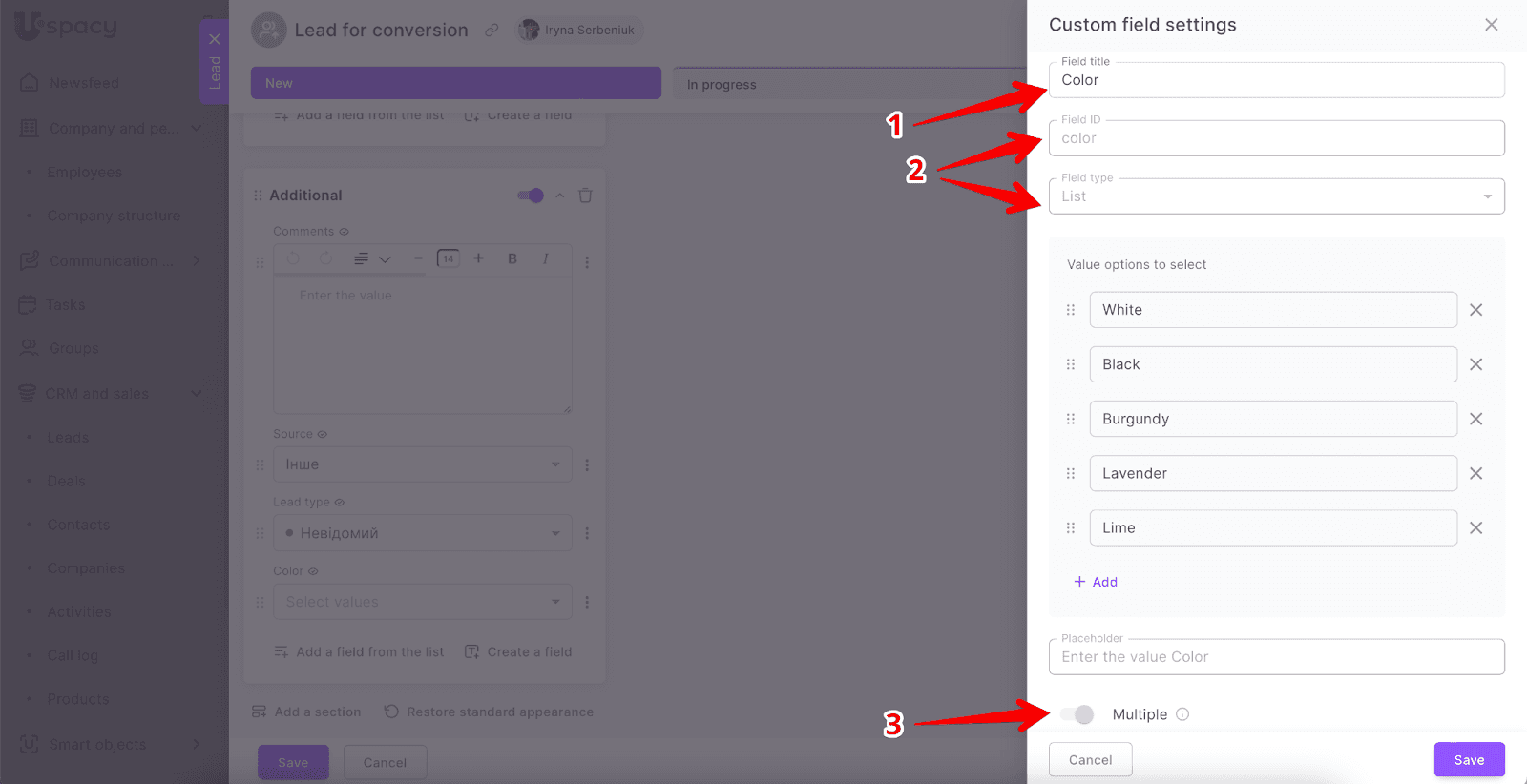Image resolution: width=1527 pixels, height=784 pixels.
Task: Click Save in Custom field settings
Action: (1469, 760)
